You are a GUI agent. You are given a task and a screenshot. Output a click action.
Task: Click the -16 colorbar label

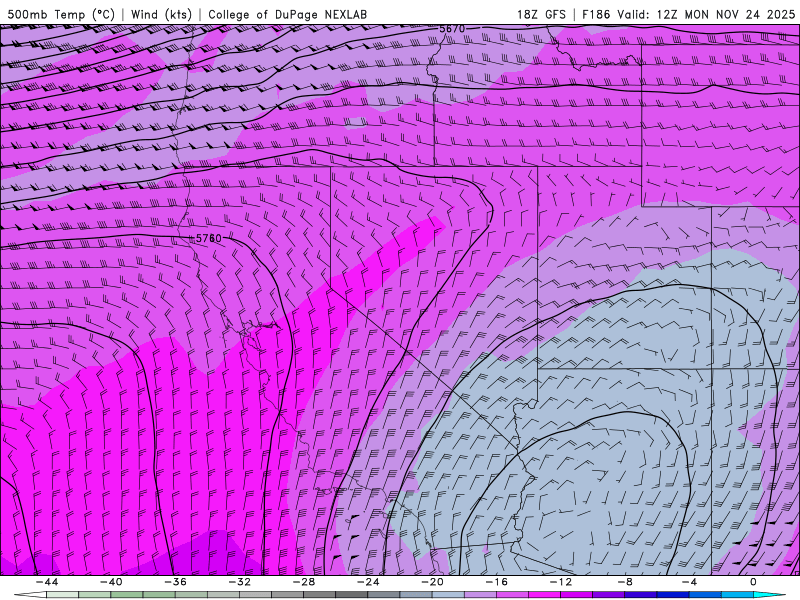pyautogui.click(x=496, y=582)
